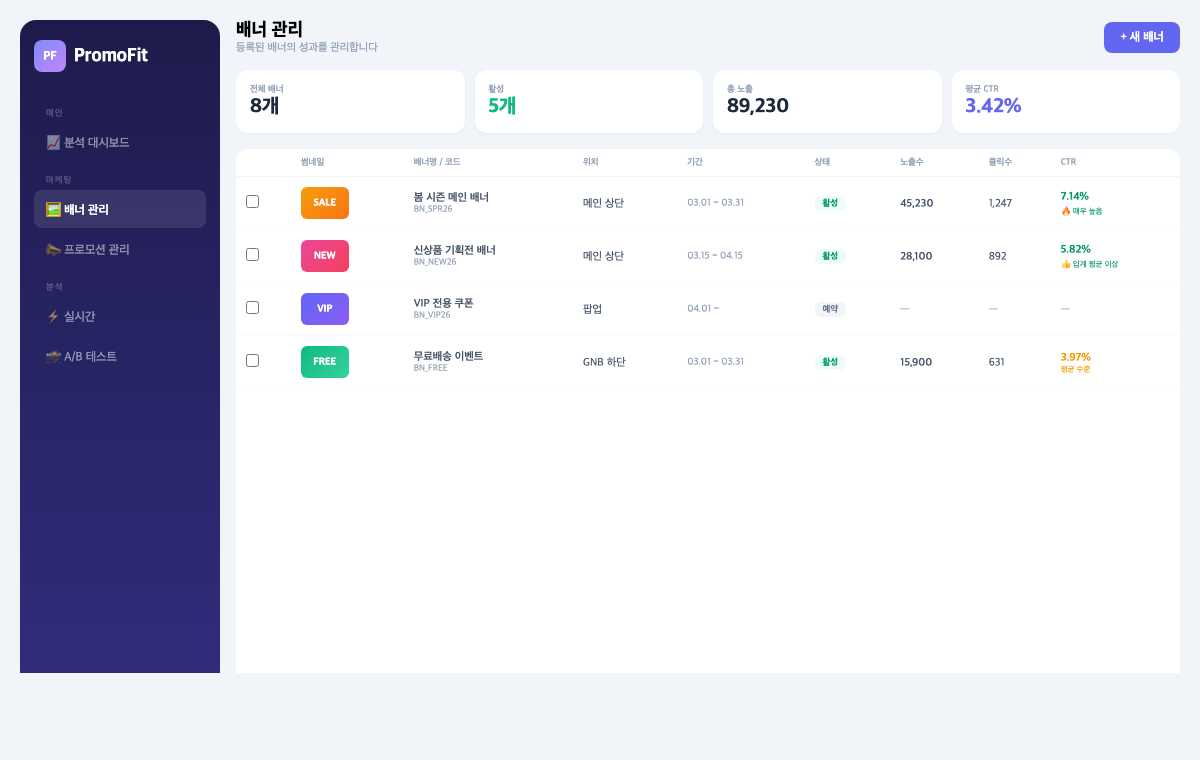Click the 무료배송 이벤트 name
This screenshot has width=1200, height=760.
(x=448, y=356)
